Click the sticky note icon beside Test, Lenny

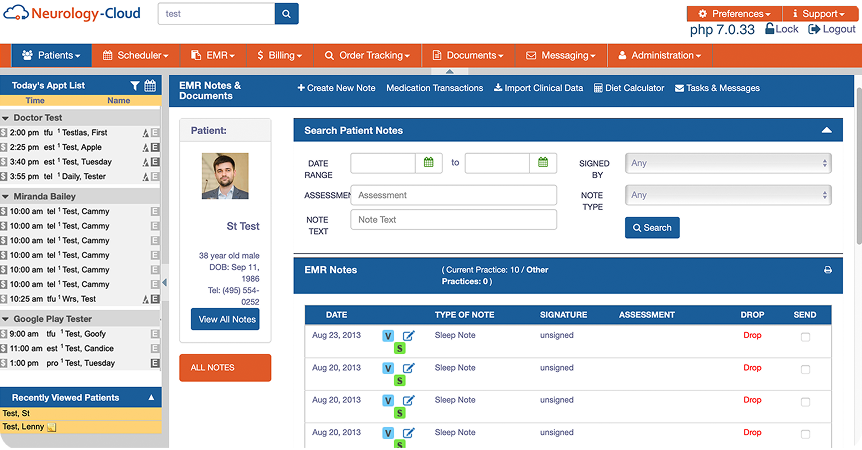tap(51, 427)
